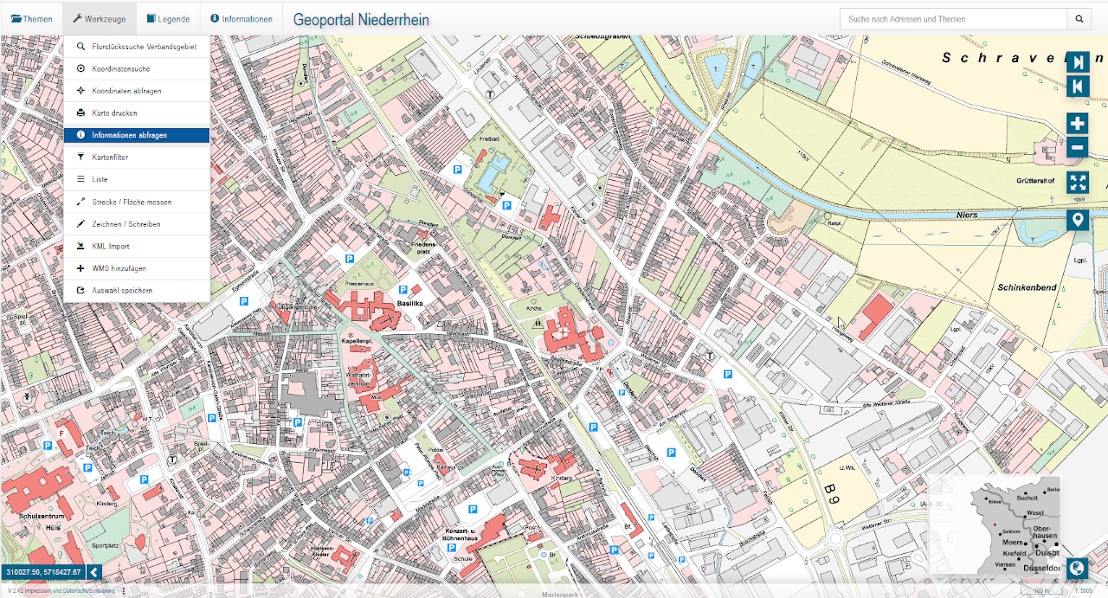Collapse the coordinate display arrow
Image resolution: width=1108 pixels, height=598 pixels.
pyautogui.click(x=93, y=572)
